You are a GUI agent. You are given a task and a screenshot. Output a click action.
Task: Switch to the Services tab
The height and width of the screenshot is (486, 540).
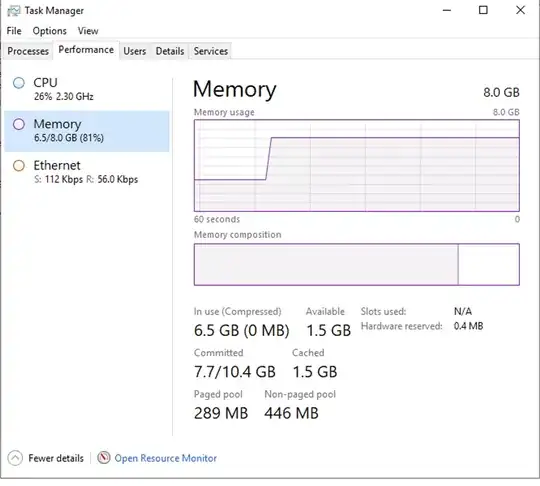point(211,51)
